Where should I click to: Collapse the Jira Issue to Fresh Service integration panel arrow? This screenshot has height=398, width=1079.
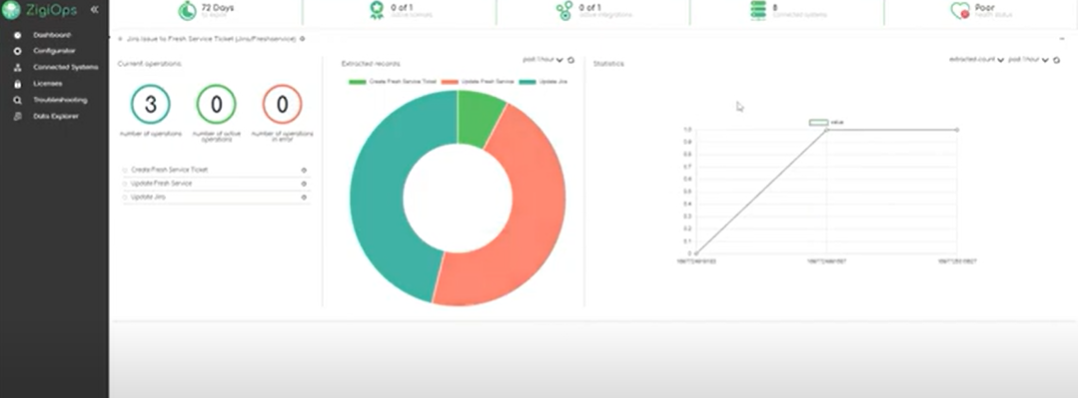pos(120,39)
